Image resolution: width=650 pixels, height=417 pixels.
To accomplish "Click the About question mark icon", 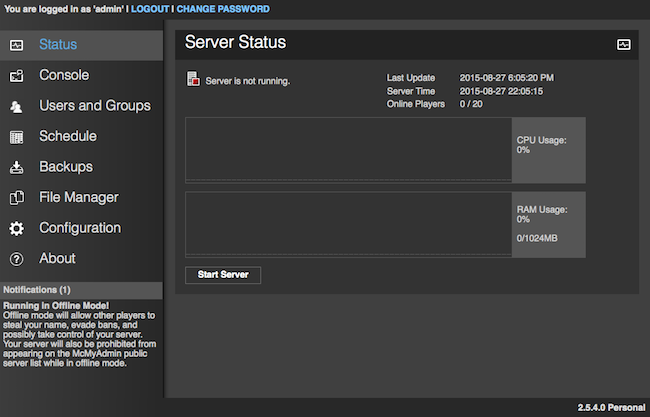I will (16, 259).
